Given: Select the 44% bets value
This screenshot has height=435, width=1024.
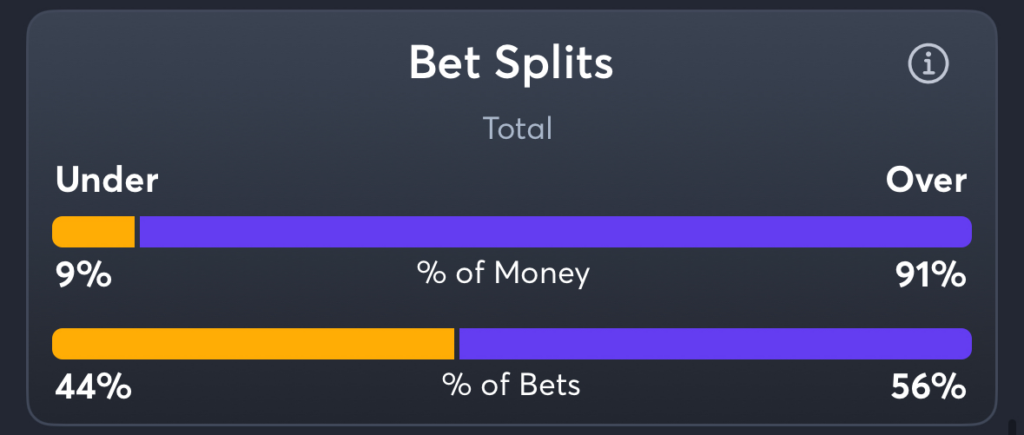Looking at the screenshot, I should (92, 386).
